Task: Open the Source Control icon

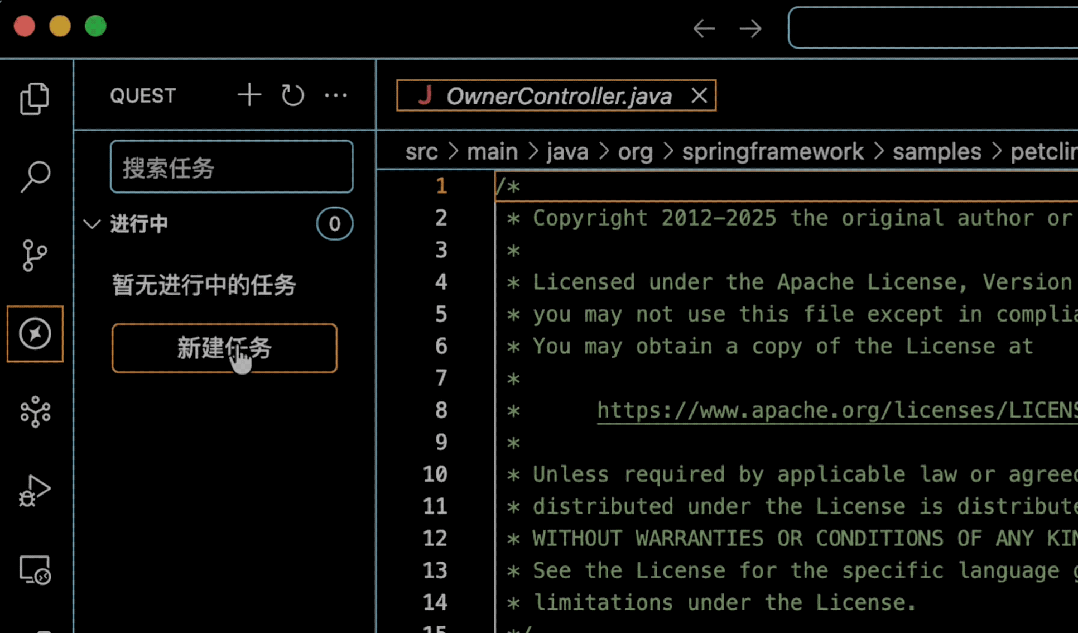Action: click(35, 255)
